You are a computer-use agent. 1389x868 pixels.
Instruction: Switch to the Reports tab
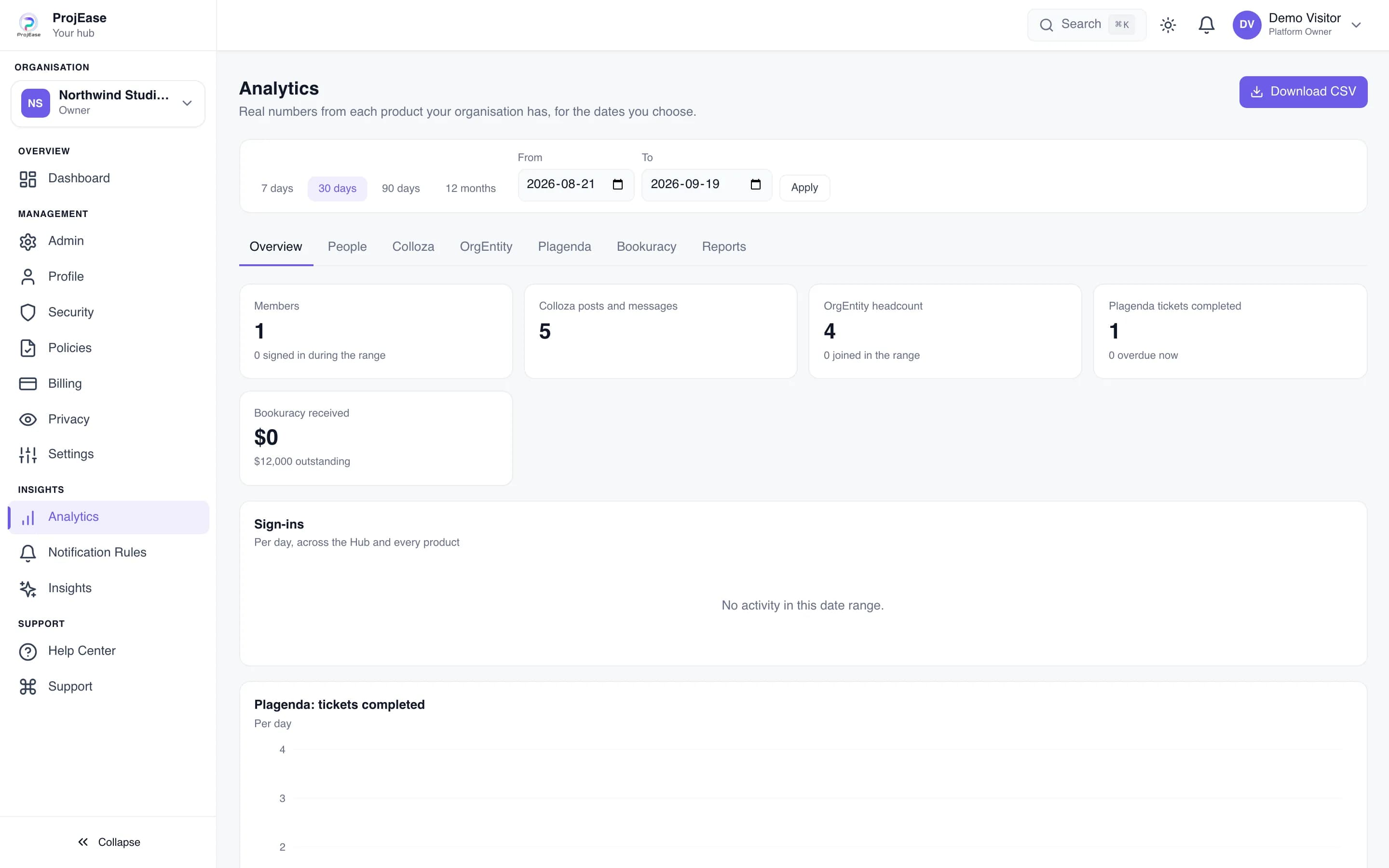coord(724,247)
